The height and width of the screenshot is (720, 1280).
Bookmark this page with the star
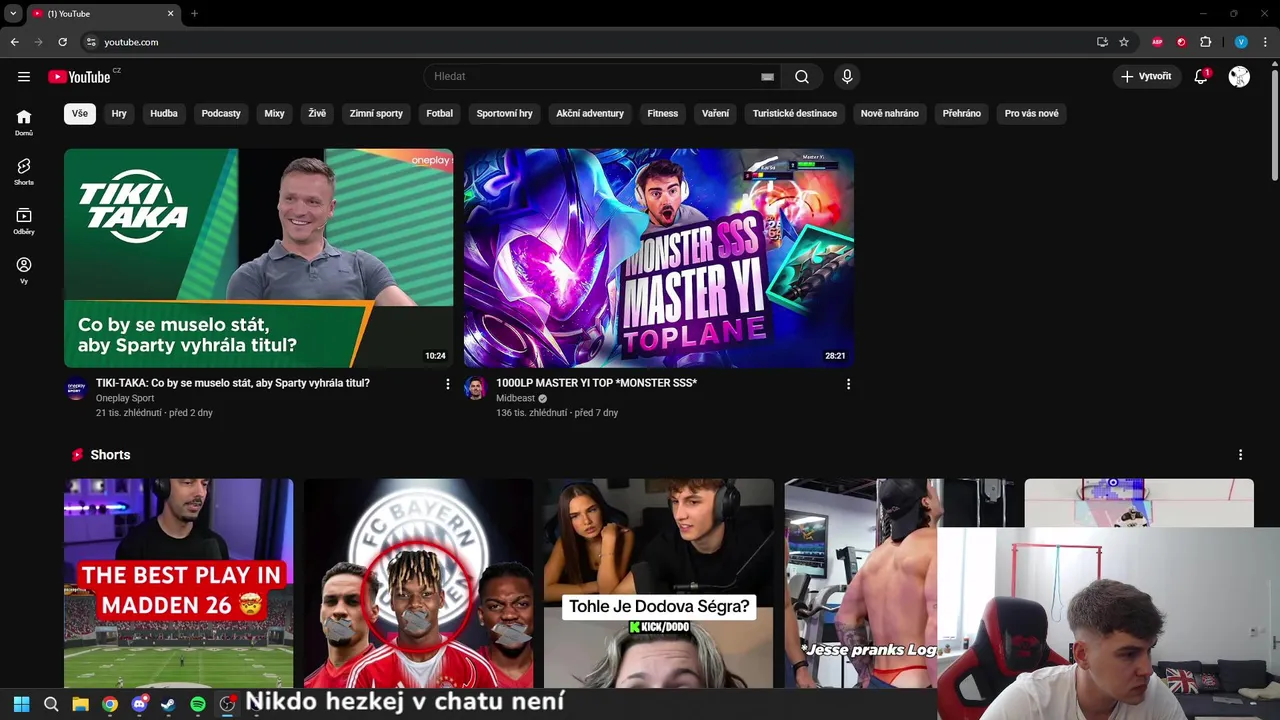[x=1124, y=42]
